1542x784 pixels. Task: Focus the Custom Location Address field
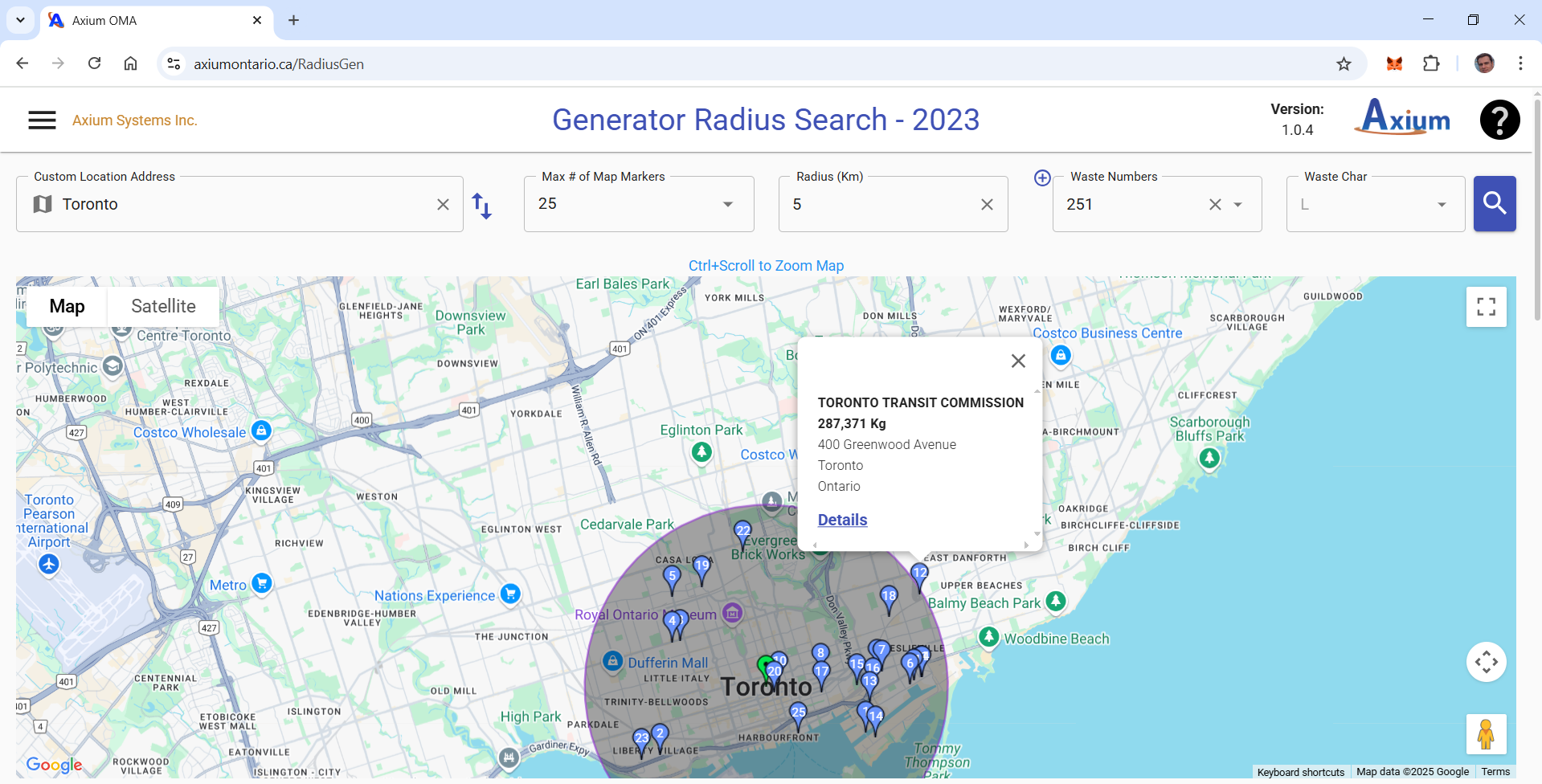pyautogui.click(x=239, y=204)
